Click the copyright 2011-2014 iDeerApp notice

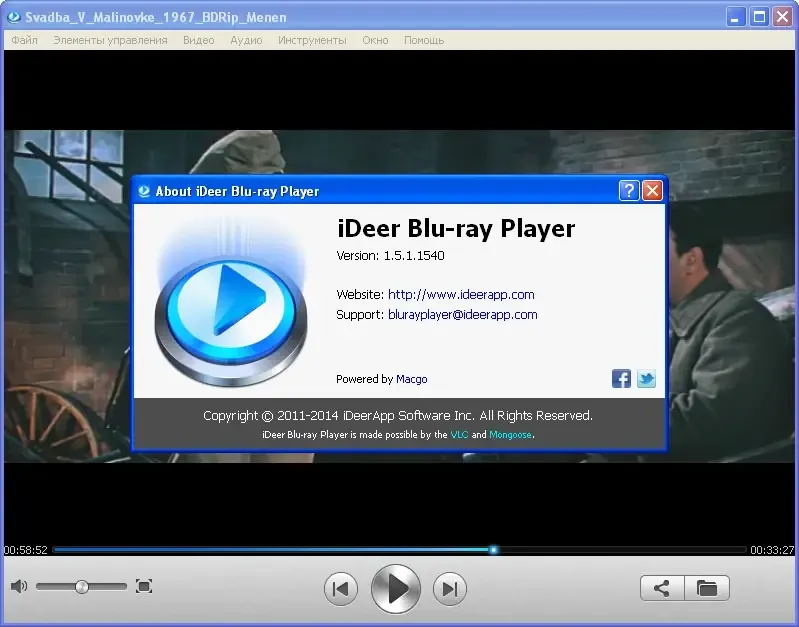click(398, 415)
